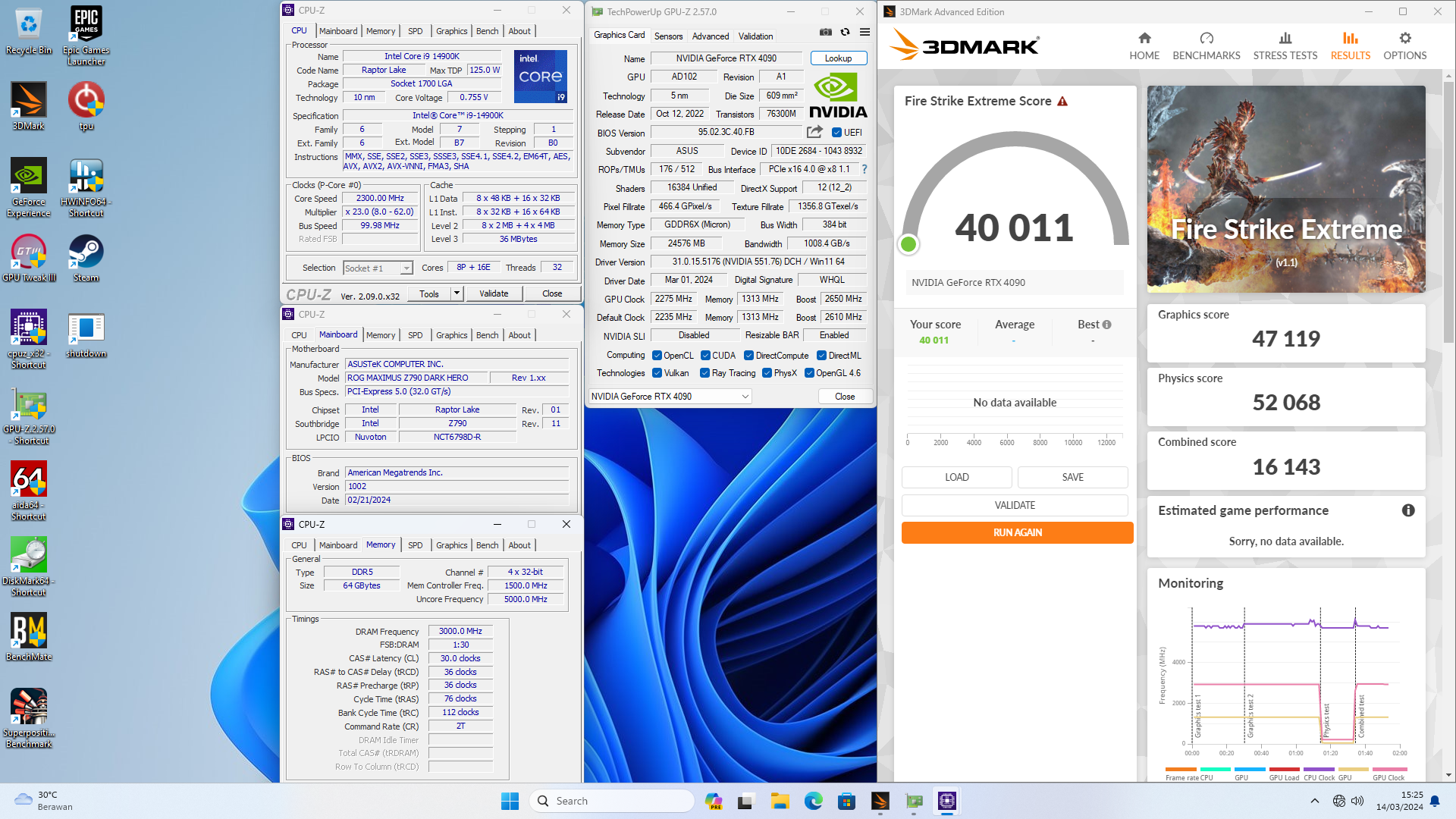Toggle the DirectCompute checkbox

coord(748,355)
